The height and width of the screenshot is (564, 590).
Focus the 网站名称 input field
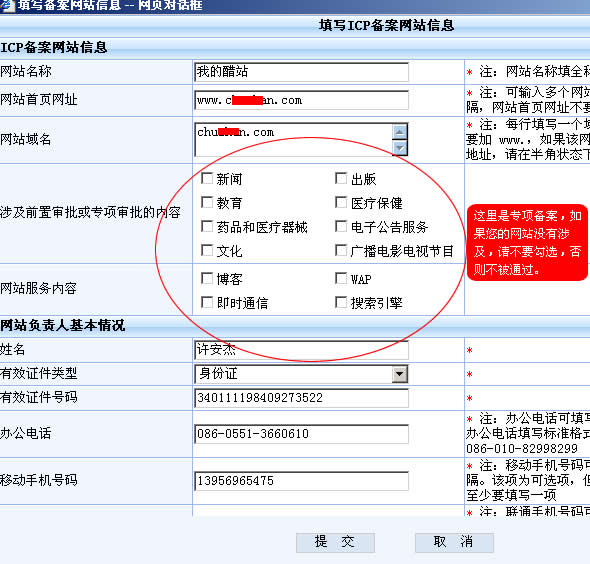coord(301,72)
